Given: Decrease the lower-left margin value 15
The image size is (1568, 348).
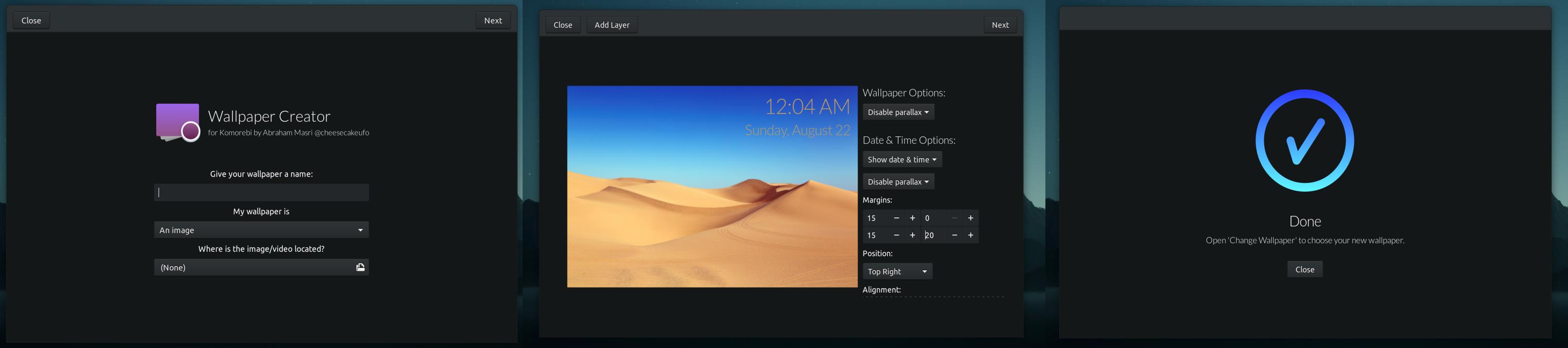Looking at the screenshot, I should click(x=896, y=235).
